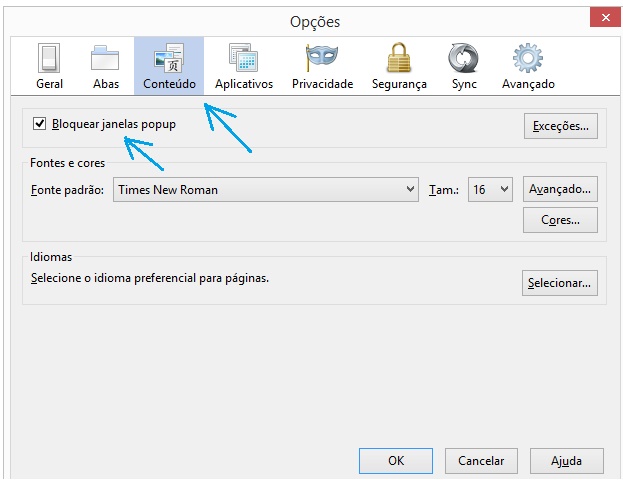Close the Opções dialog window
Viewport: 623px width, 480px height.
tap(602, 19)
